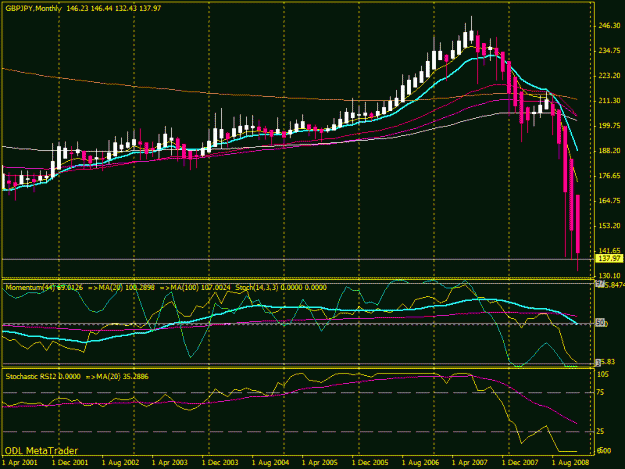Image resolution: width=625 pixels, height=469 pixels.
Task: Click the 1 Apr 2001 date label
Action: 20,463
